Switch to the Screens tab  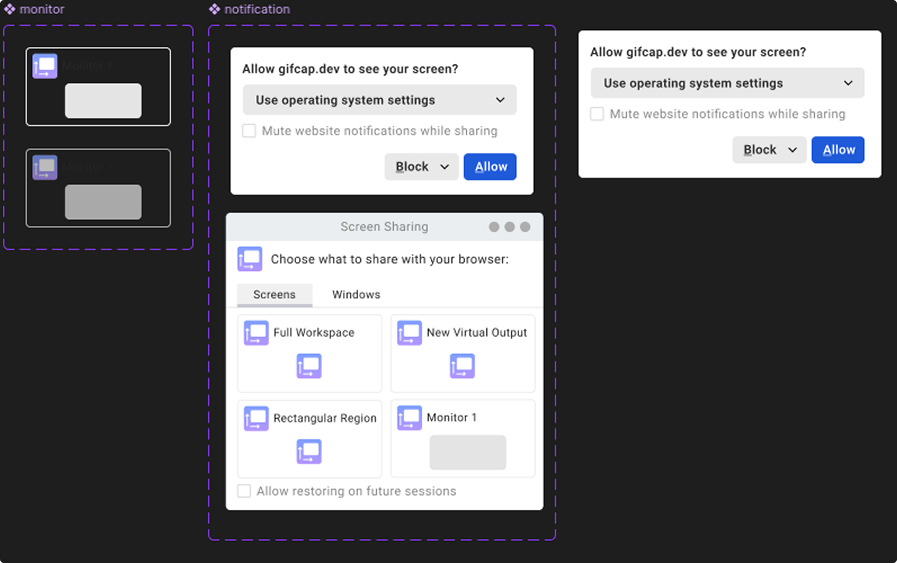(275, 295)
